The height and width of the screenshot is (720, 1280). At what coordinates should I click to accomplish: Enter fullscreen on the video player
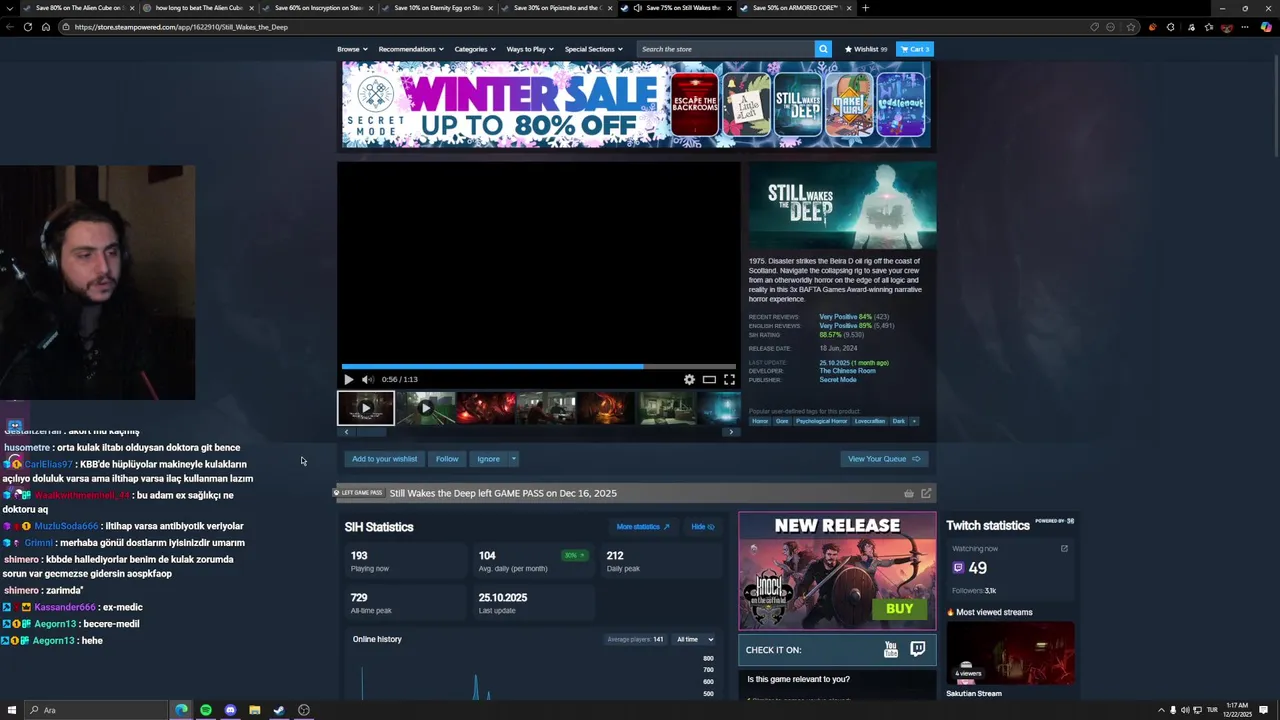coord(729,379)
